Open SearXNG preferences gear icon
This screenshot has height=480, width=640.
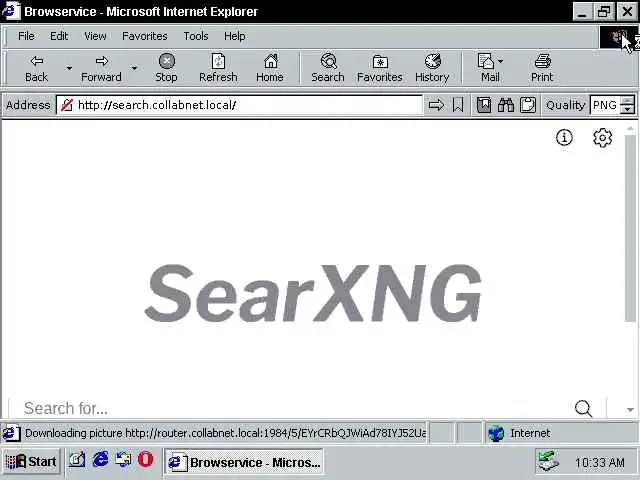click(x=602, y=138)
